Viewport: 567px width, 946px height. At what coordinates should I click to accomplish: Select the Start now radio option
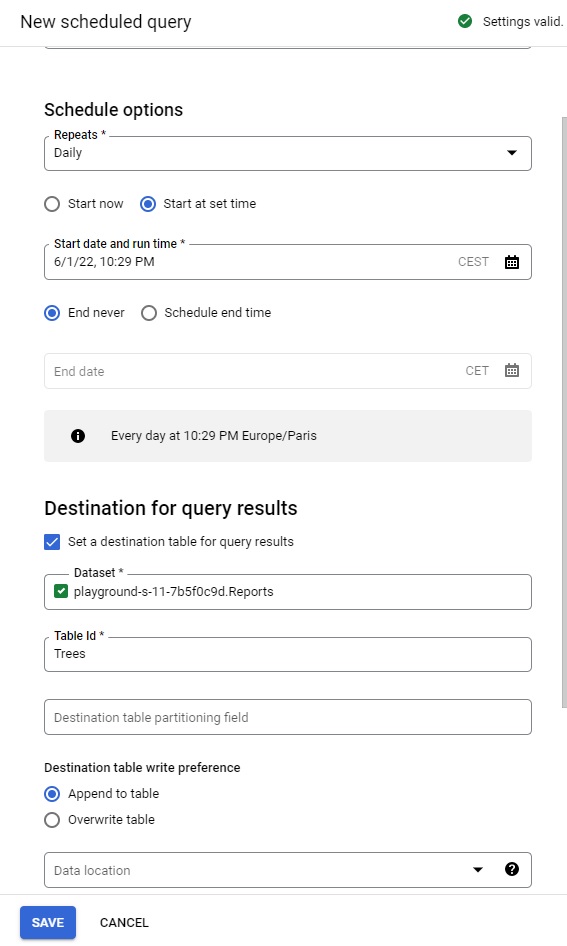(52, 204)
